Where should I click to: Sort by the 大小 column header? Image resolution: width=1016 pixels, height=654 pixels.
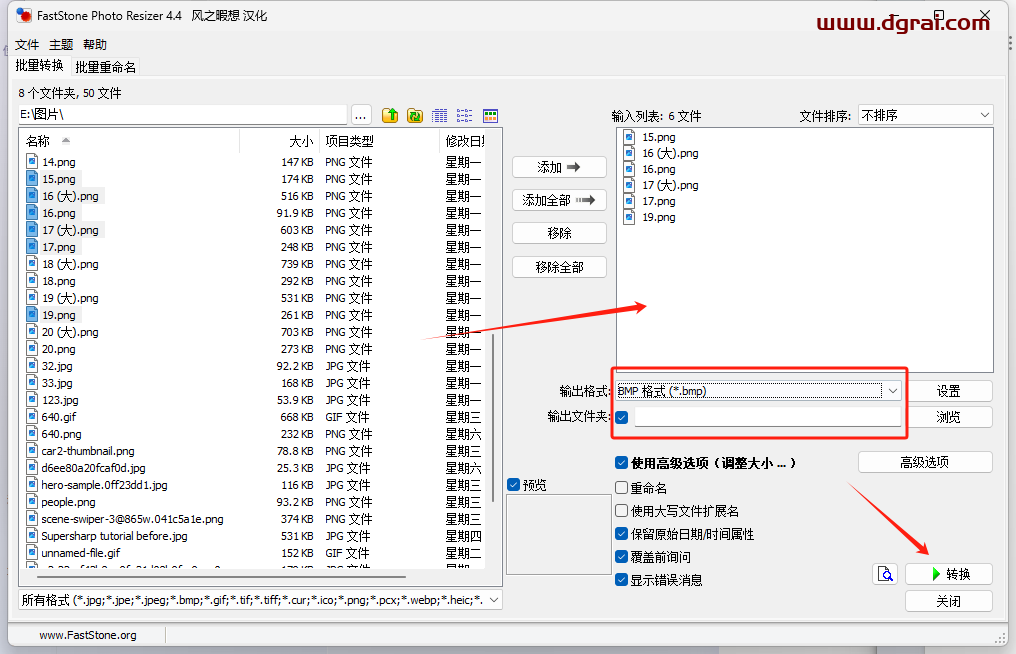click(279, 141)
